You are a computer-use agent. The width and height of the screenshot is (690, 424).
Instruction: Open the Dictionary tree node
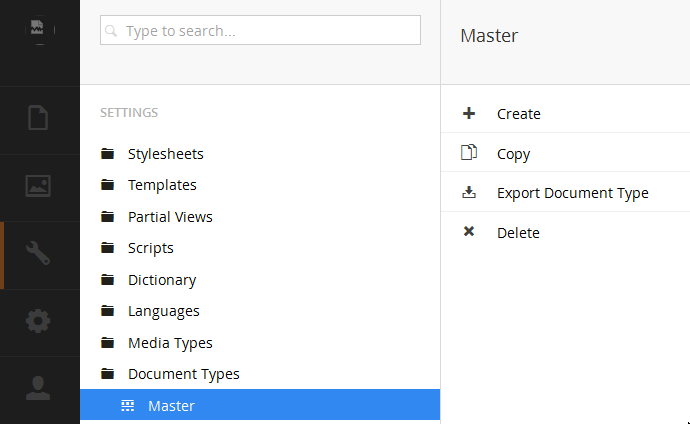162,280
